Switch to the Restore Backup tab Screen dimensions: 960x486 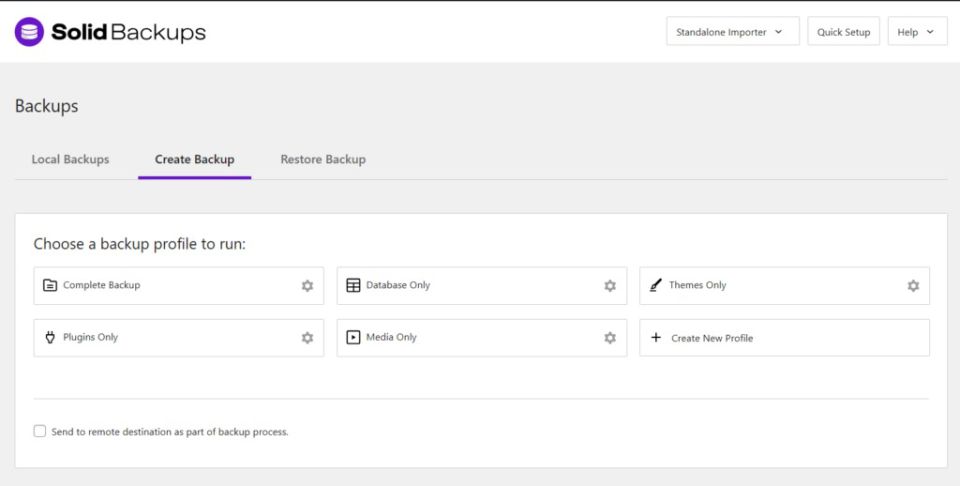(x=323, y=160)
